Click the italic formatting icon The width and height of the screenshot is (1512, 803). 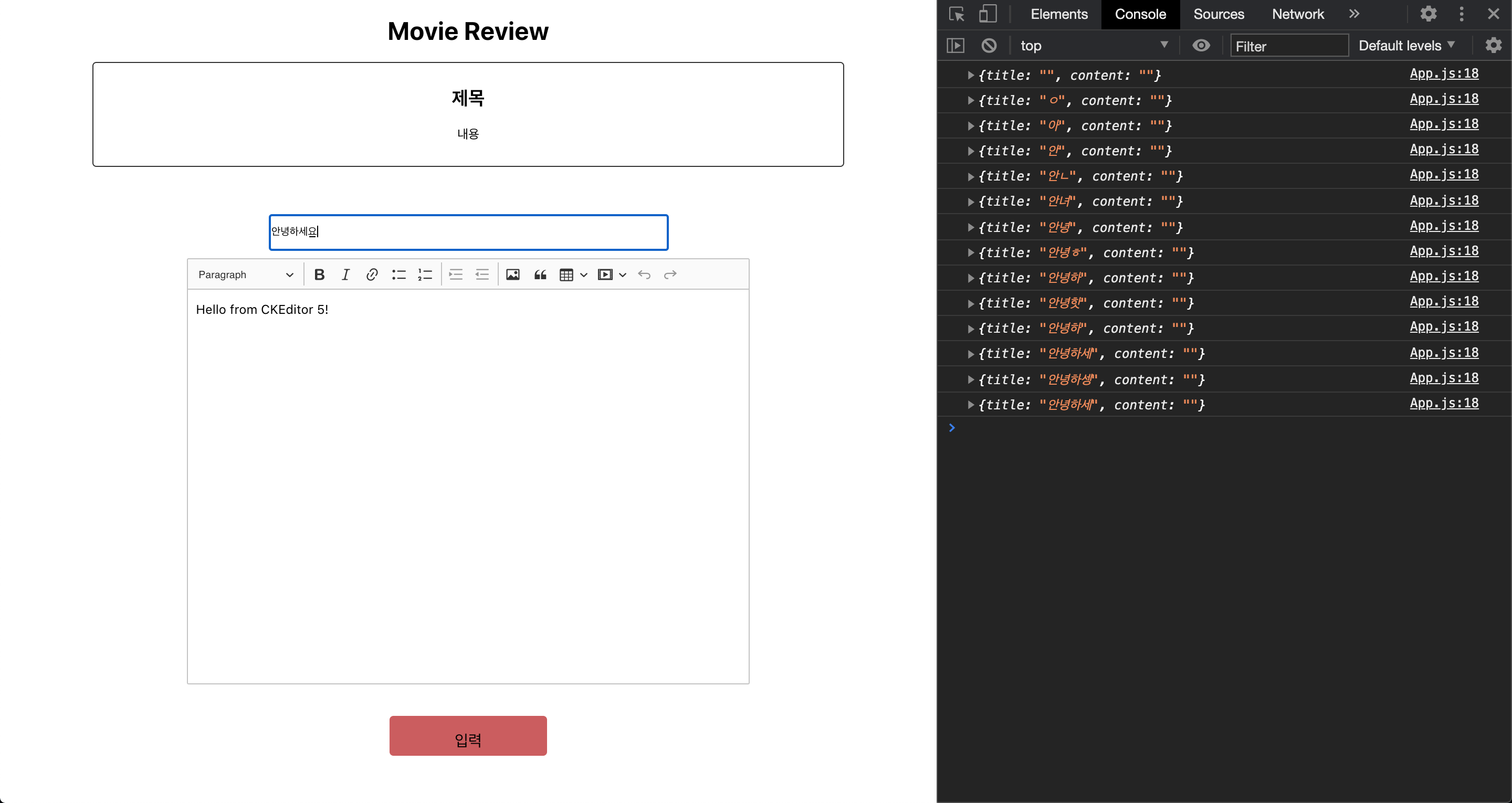coord(346,274)
